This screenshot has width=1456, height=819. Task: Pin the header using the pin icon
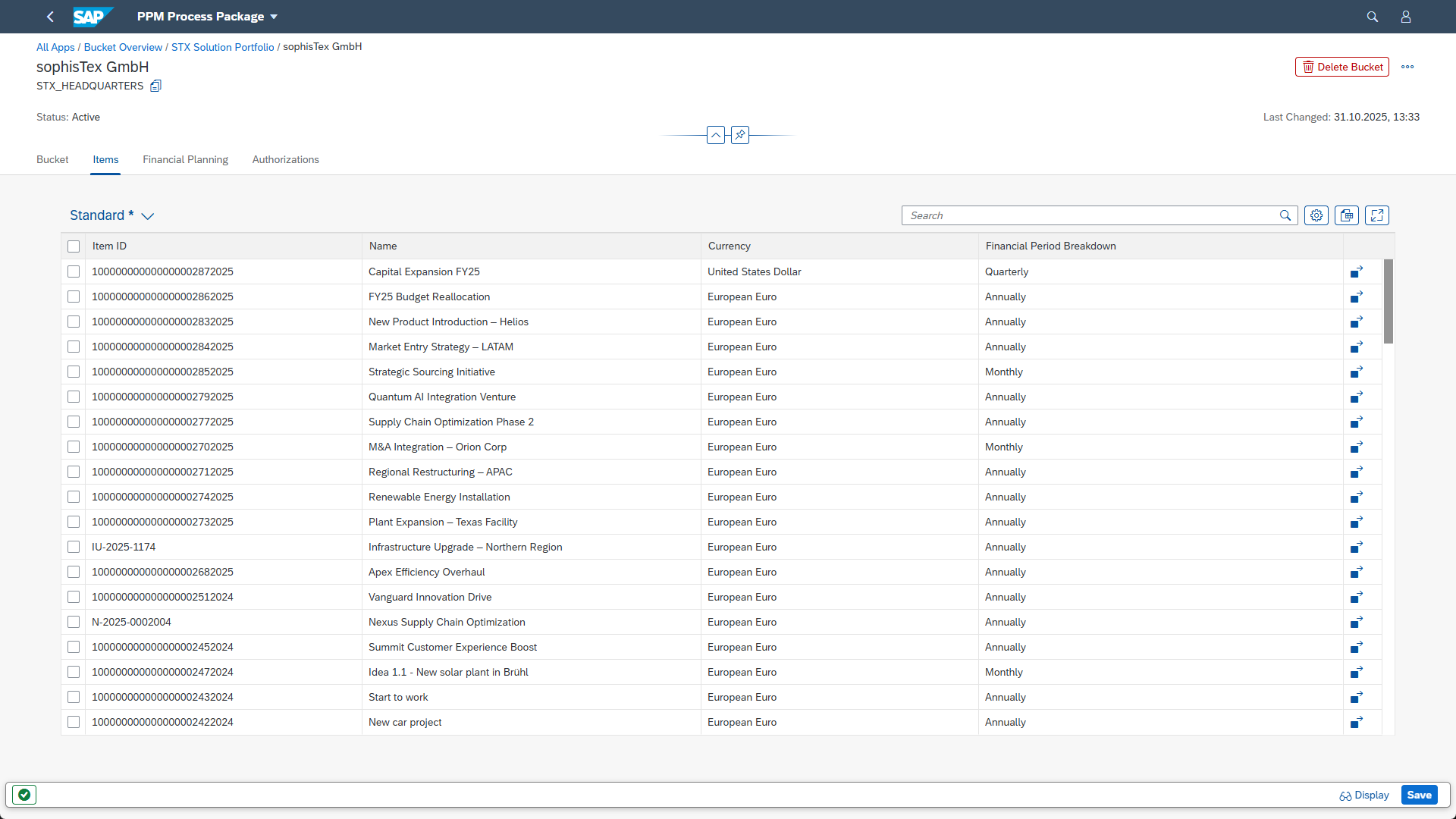click(x=740, y=135)
